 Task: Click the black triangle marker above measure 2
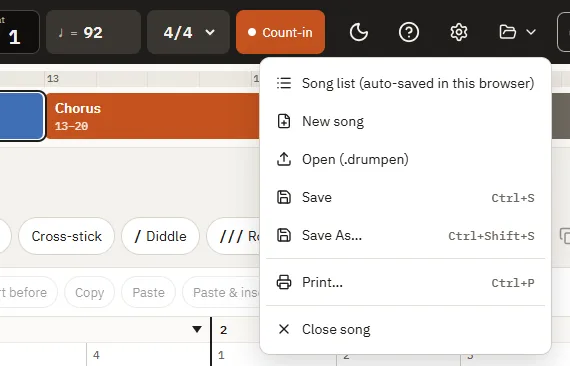(197, 329)
